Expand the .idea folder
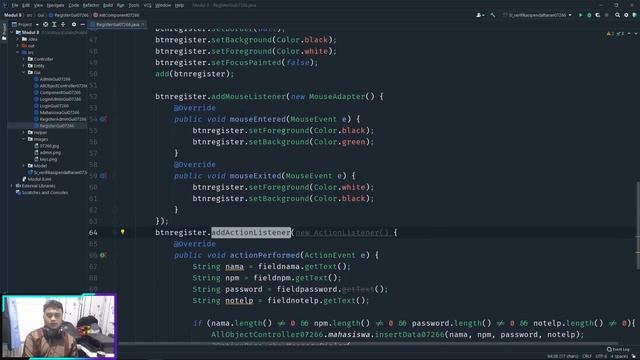 [x=18, y=39]
